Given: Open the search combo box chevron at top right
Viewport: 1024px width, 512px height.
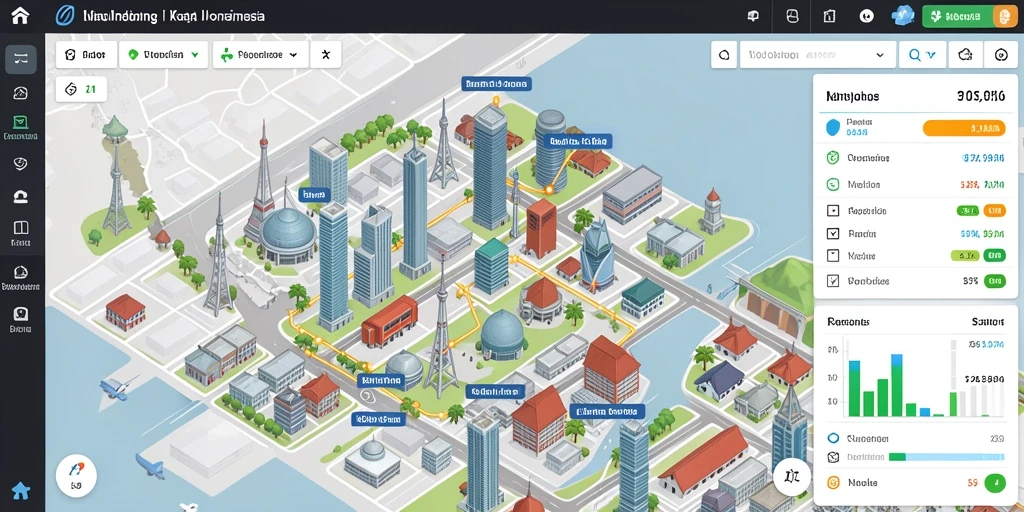Looking at the screenshot, I should point(880,56).
